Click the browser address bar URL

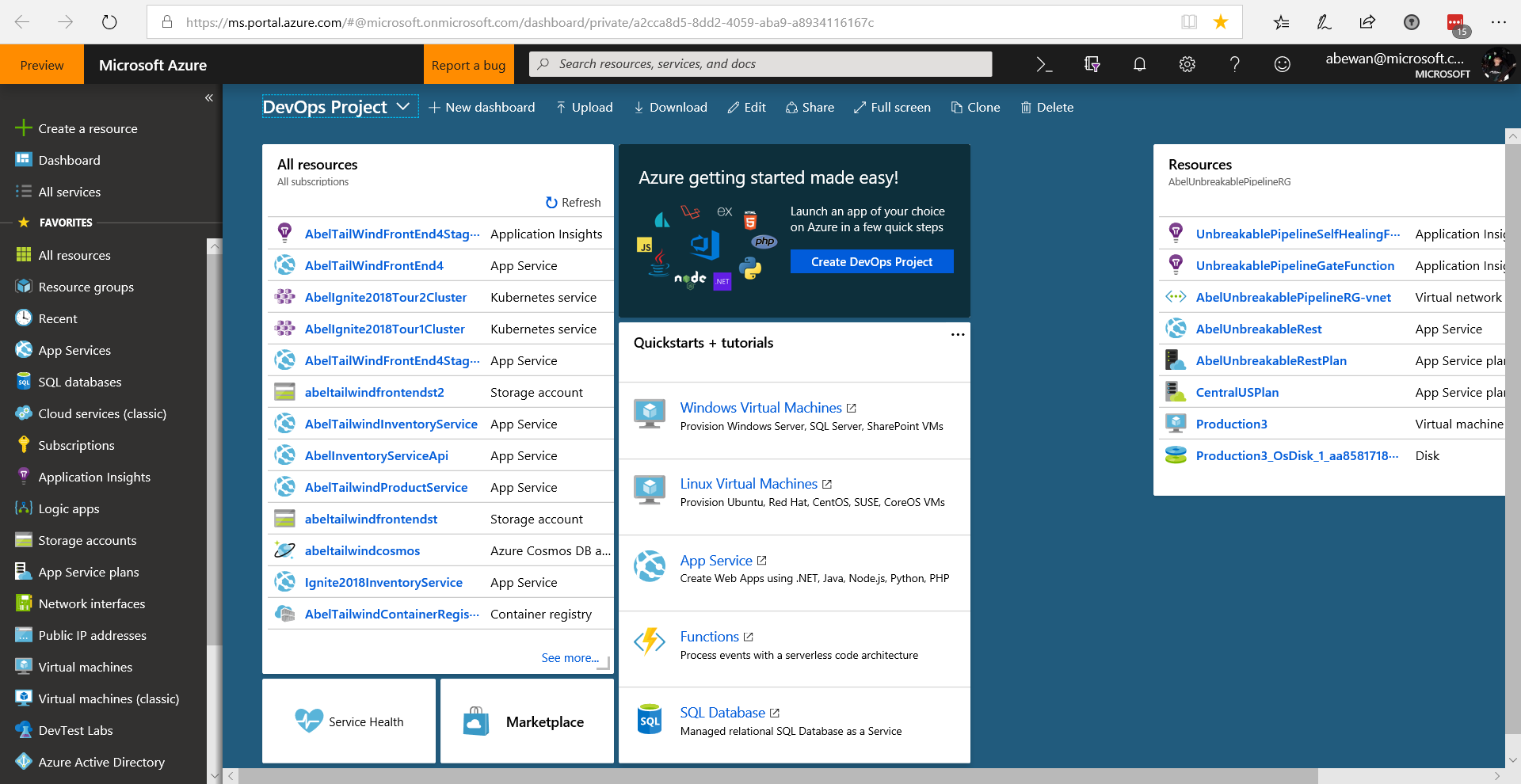coord(529,22)
